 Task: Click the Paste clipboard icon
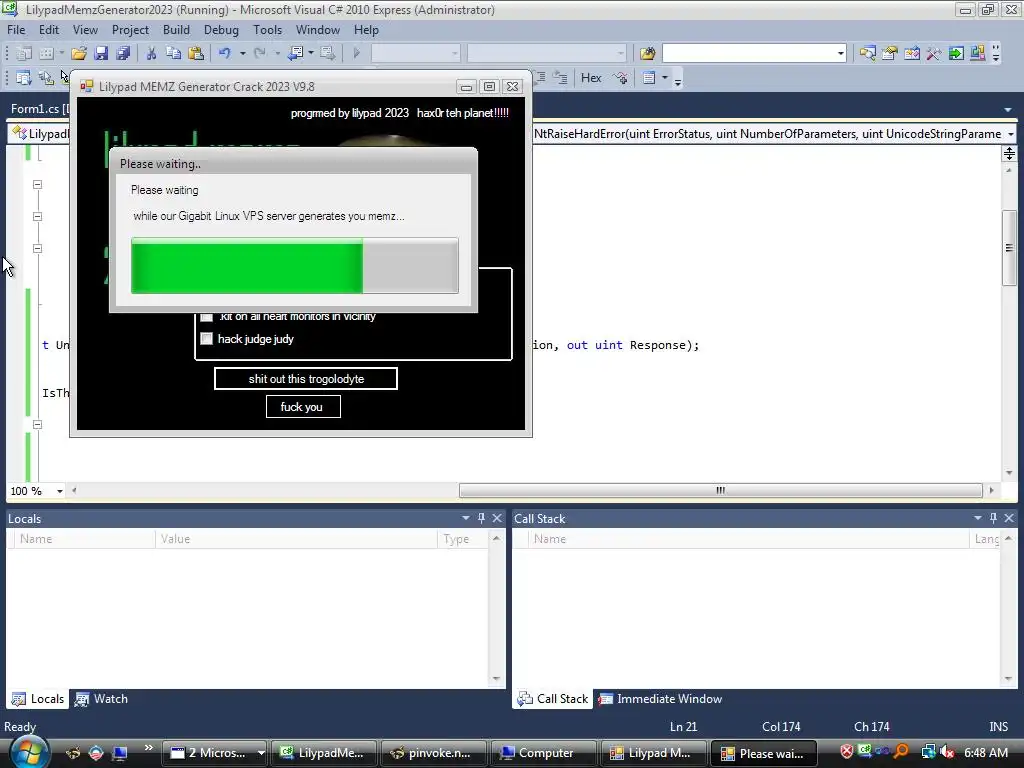point(195,53)
